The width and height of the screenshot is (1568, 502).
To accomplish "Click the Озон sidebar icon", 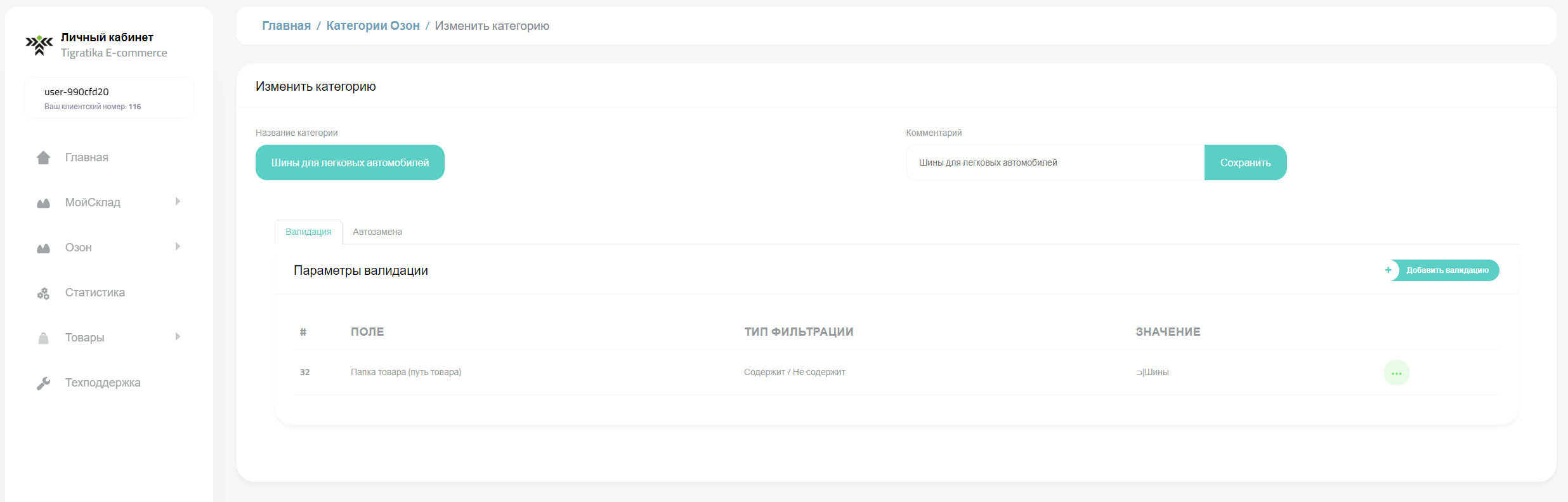I will pos(43,248).
